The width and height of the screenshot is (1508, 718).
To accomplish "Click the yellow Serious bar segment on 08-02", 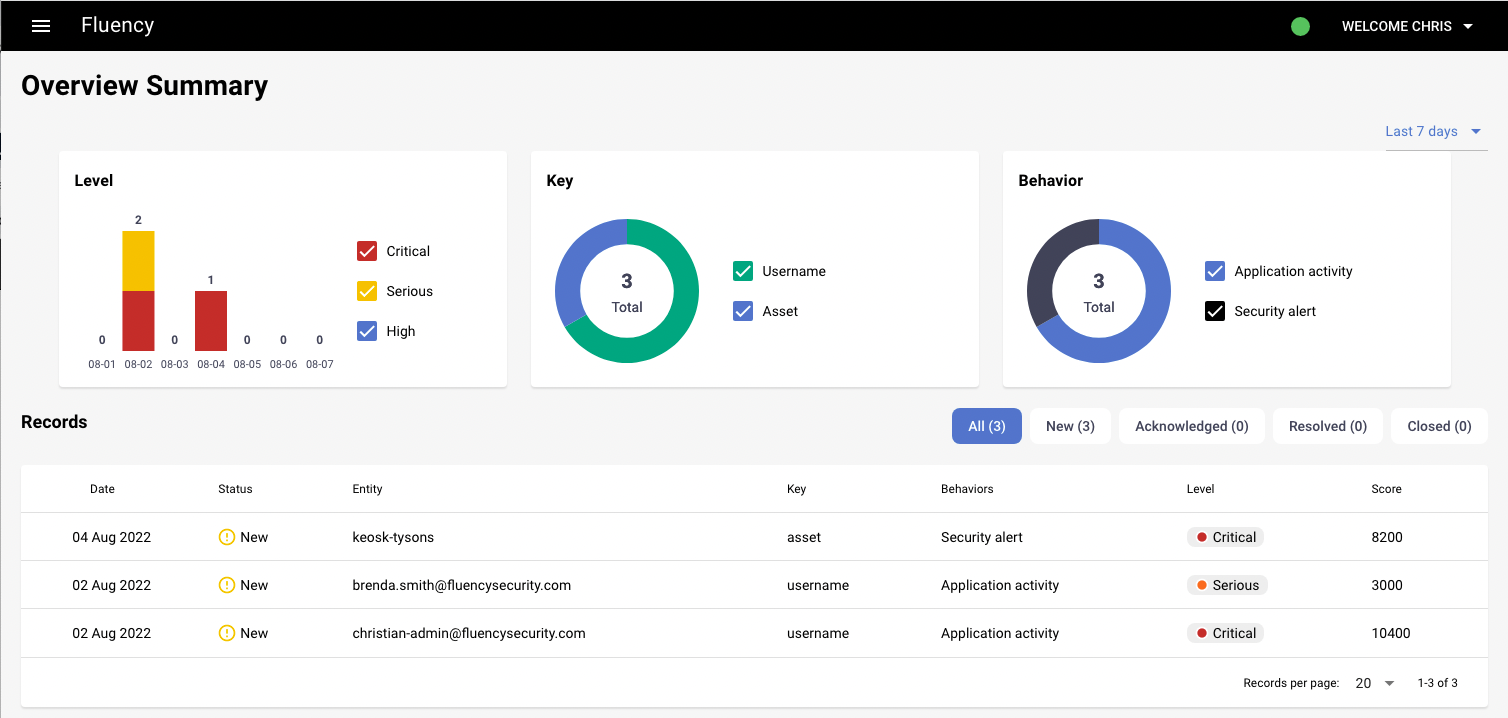I will point(138,261).
